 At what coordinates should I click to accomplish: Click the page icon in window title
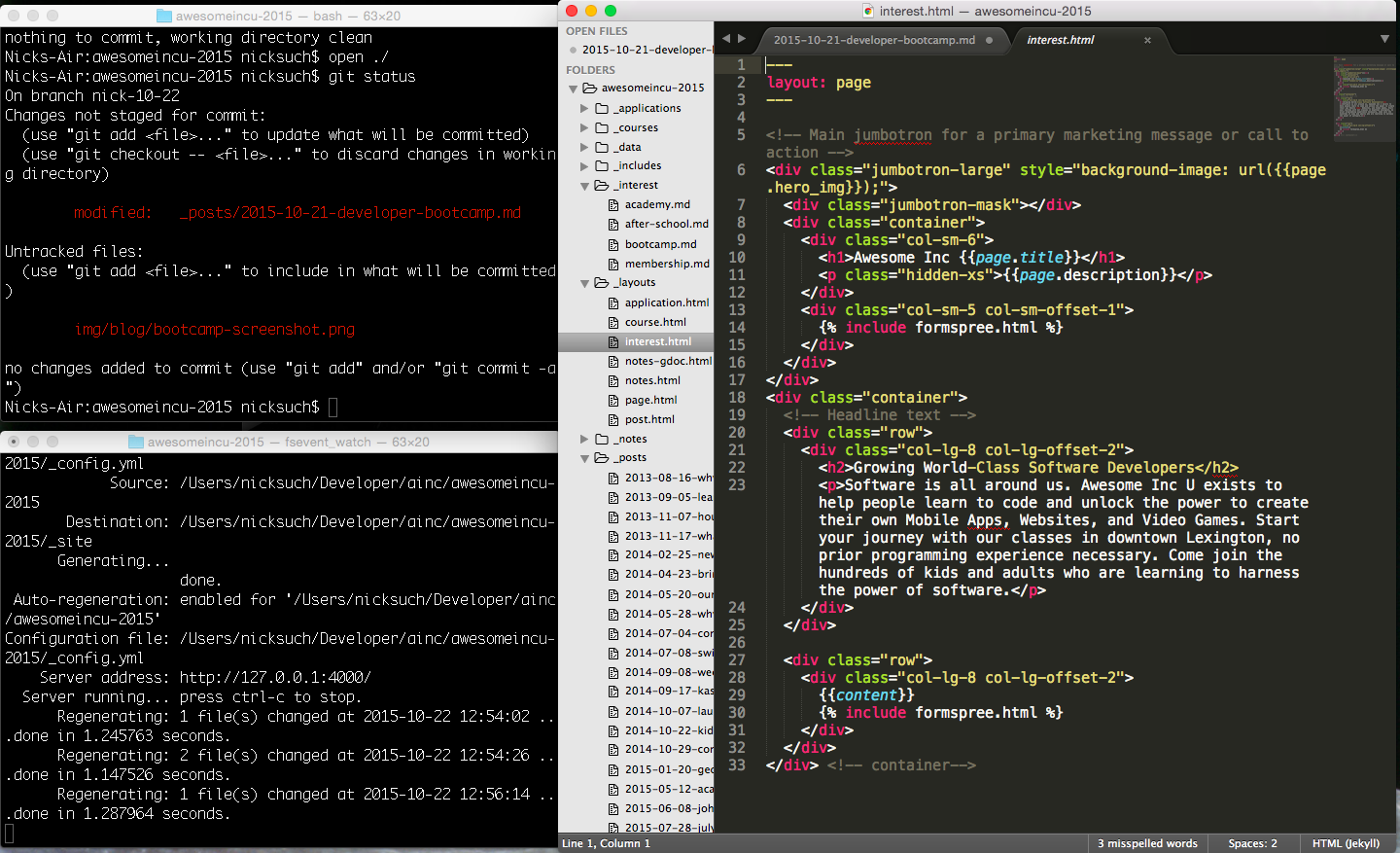[x=868, y=11]
